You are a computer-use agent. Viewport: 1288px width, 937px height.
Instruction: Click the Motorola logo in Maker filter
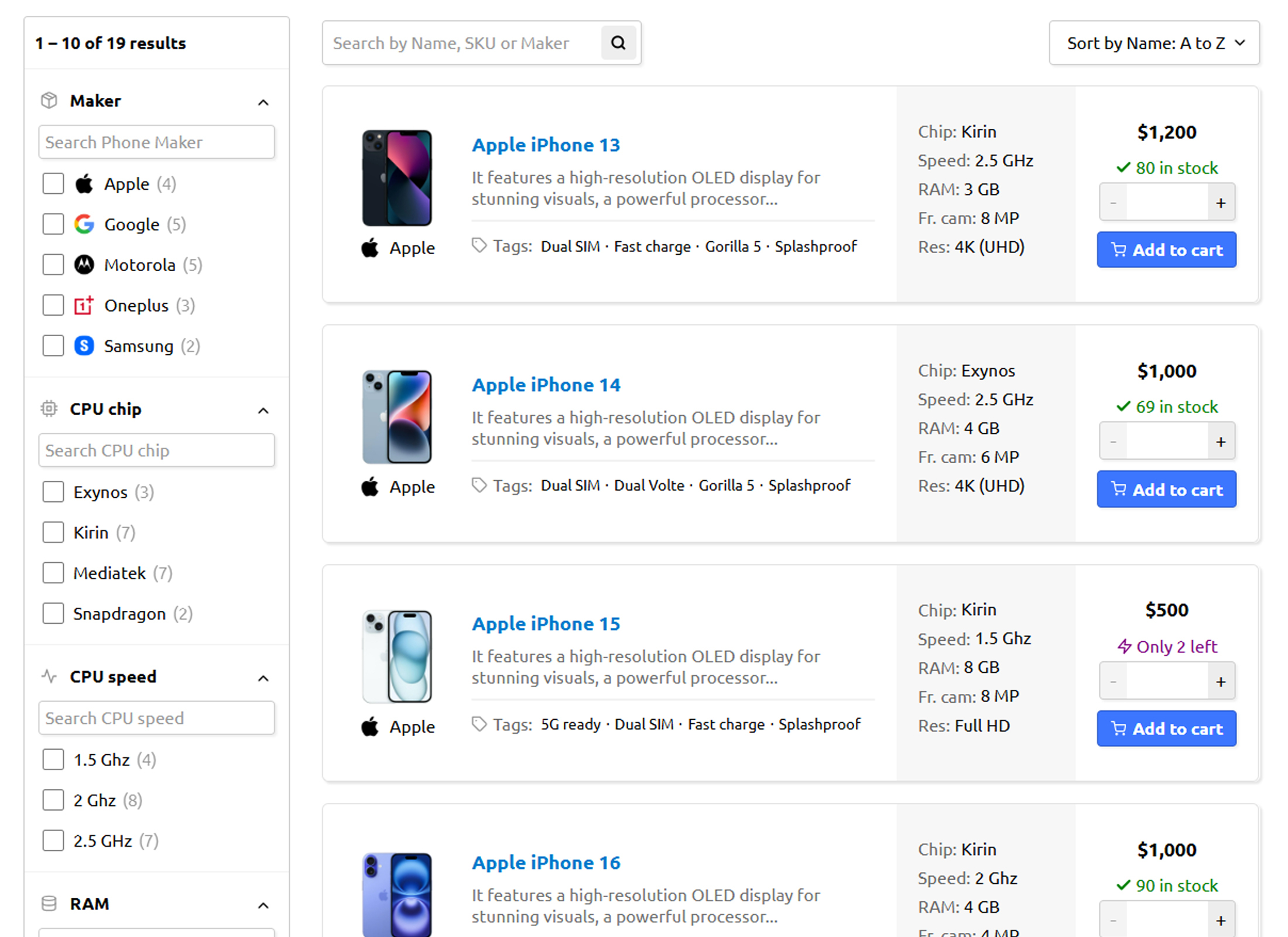point(84,265)
